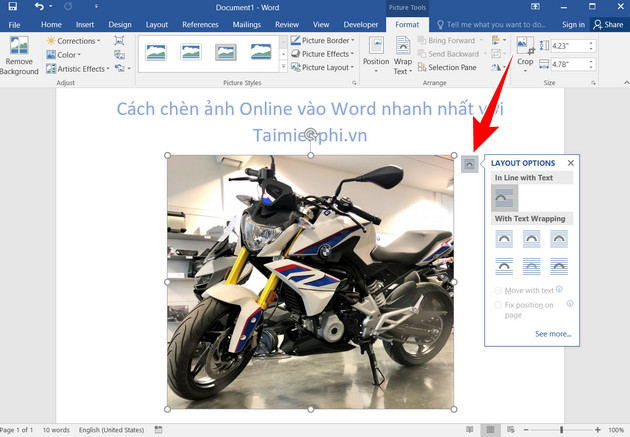Expand the Picture Styles gallery with the More arrow

point(284,67)
